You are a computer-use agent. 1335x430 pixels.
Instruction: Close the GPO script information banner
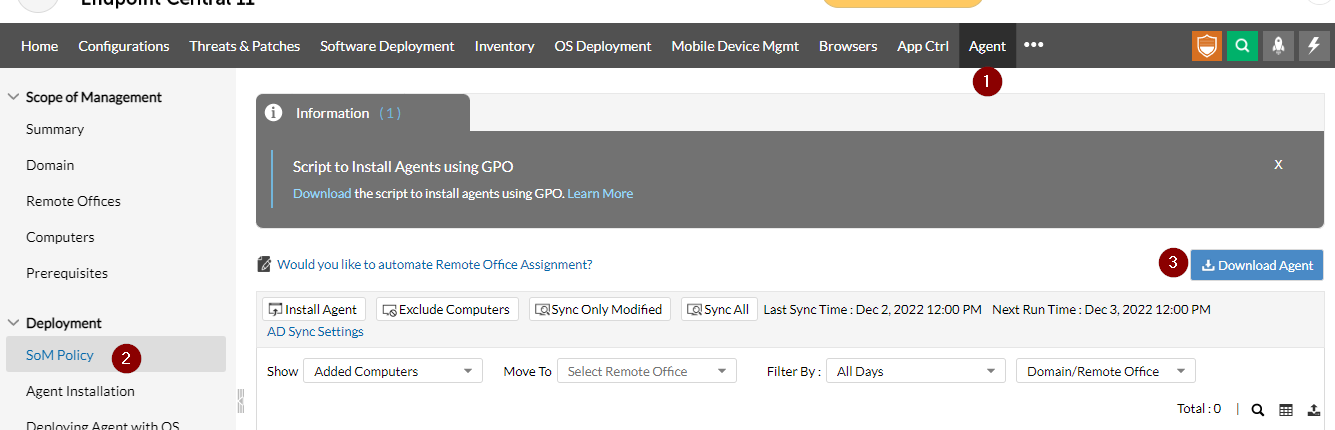coord(1278,164)
